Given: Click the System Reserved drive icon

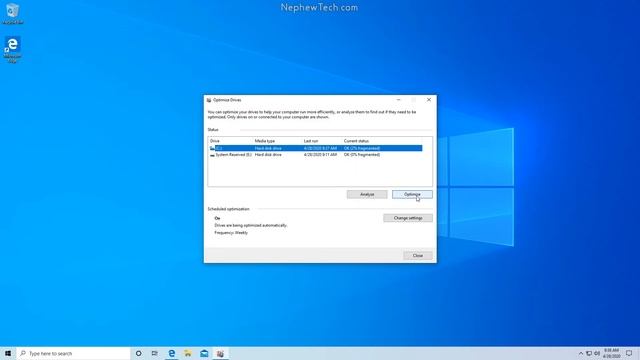Looking at the screenshot, I should (212, 155).
